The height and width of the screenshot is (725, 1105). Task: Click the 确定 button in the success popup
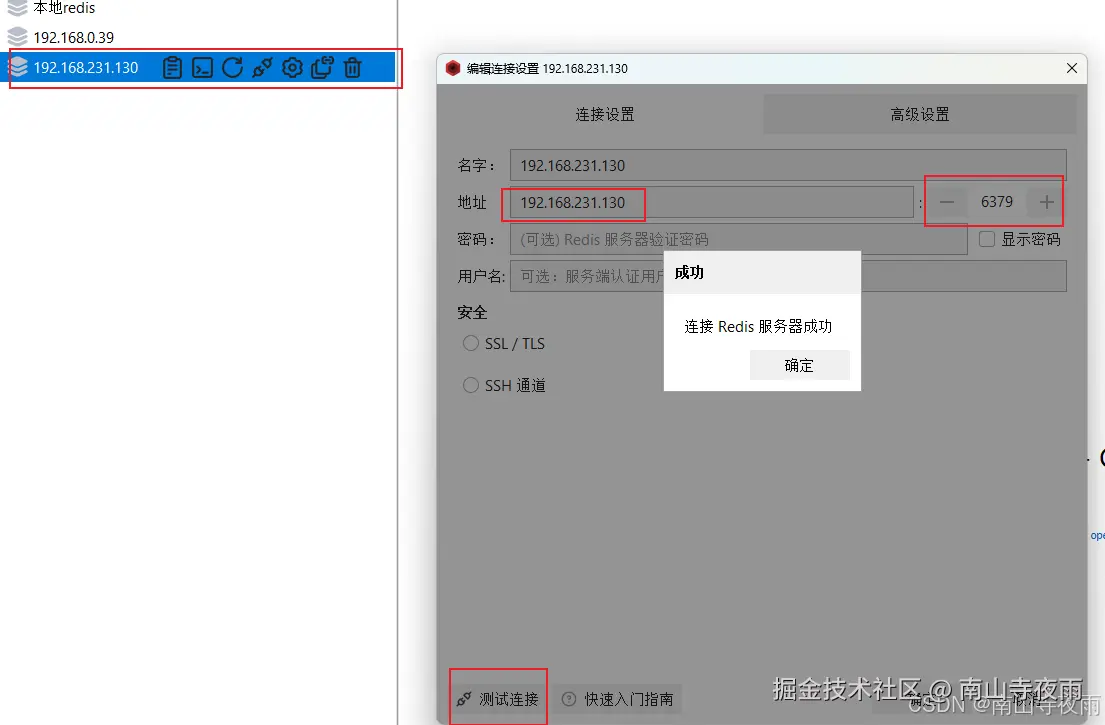tap(799, 364)
